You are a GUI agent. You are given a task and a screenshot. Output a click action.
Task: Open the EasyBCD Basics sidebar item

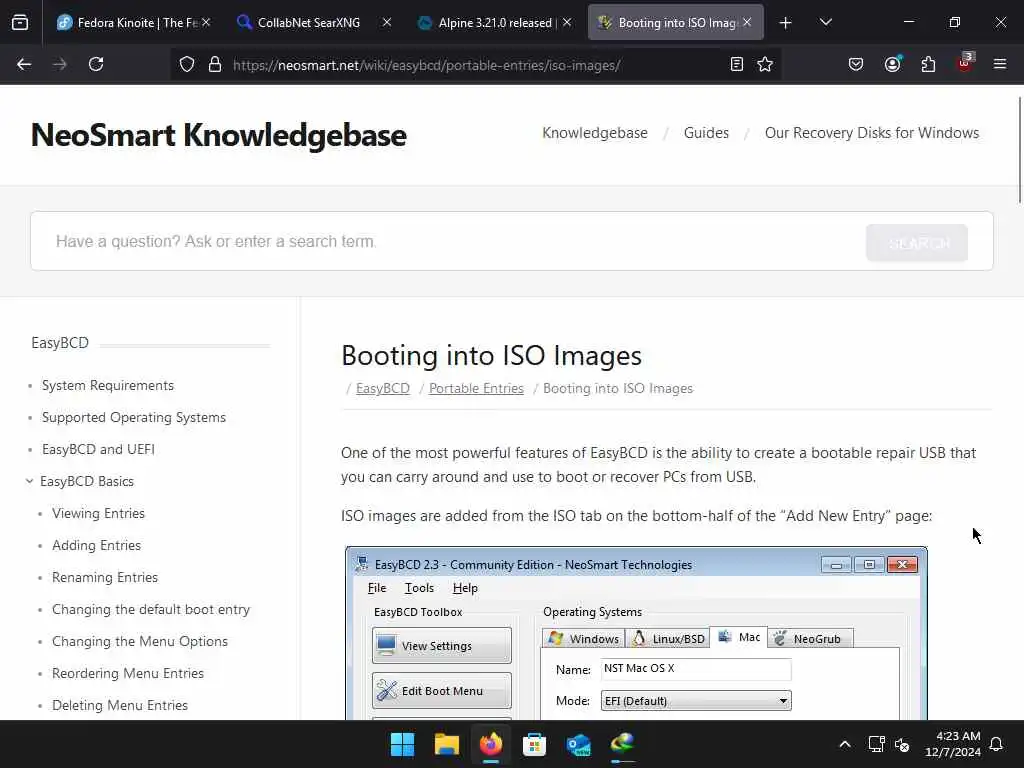click(87, 481)
